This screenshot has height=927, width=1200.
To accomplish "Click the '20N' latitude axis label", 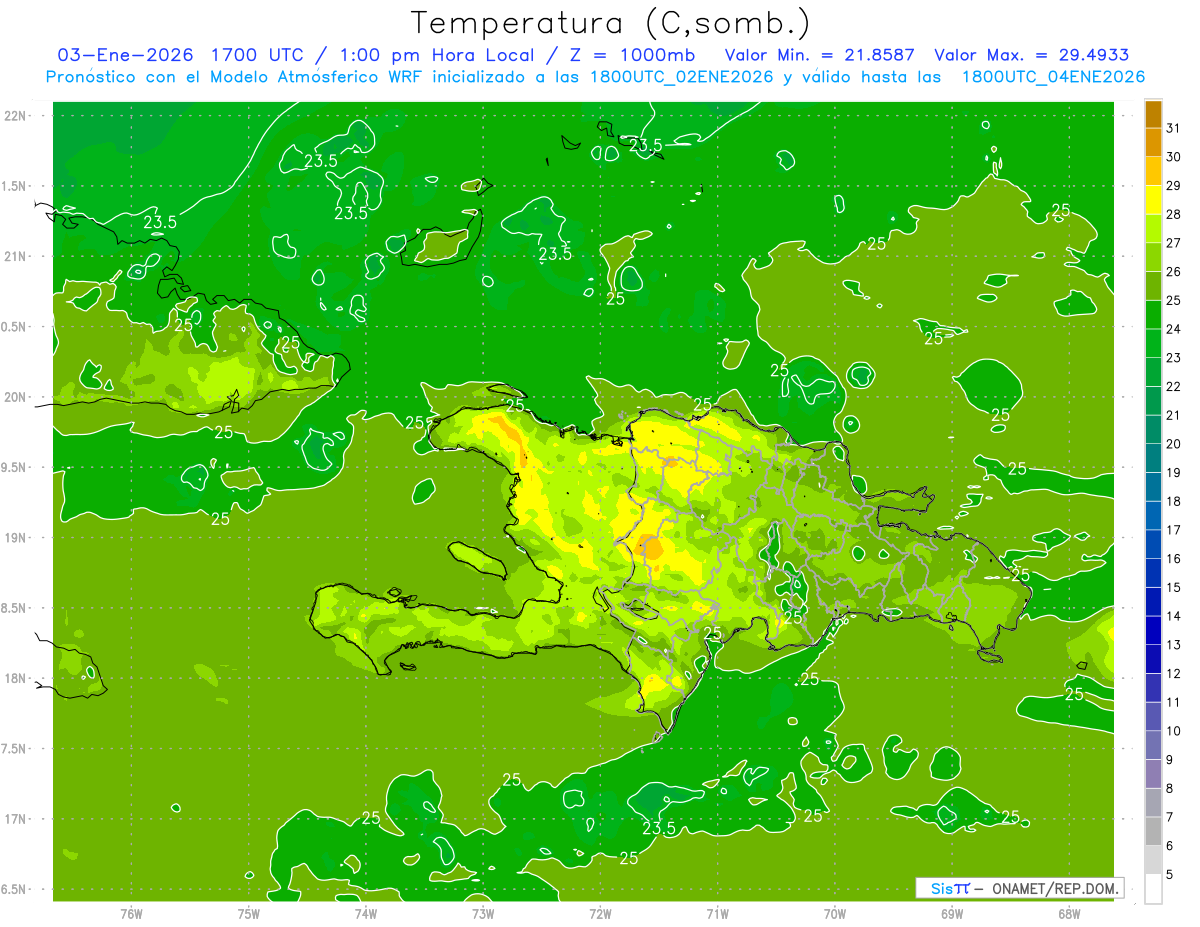I will (x=16, y=397).
